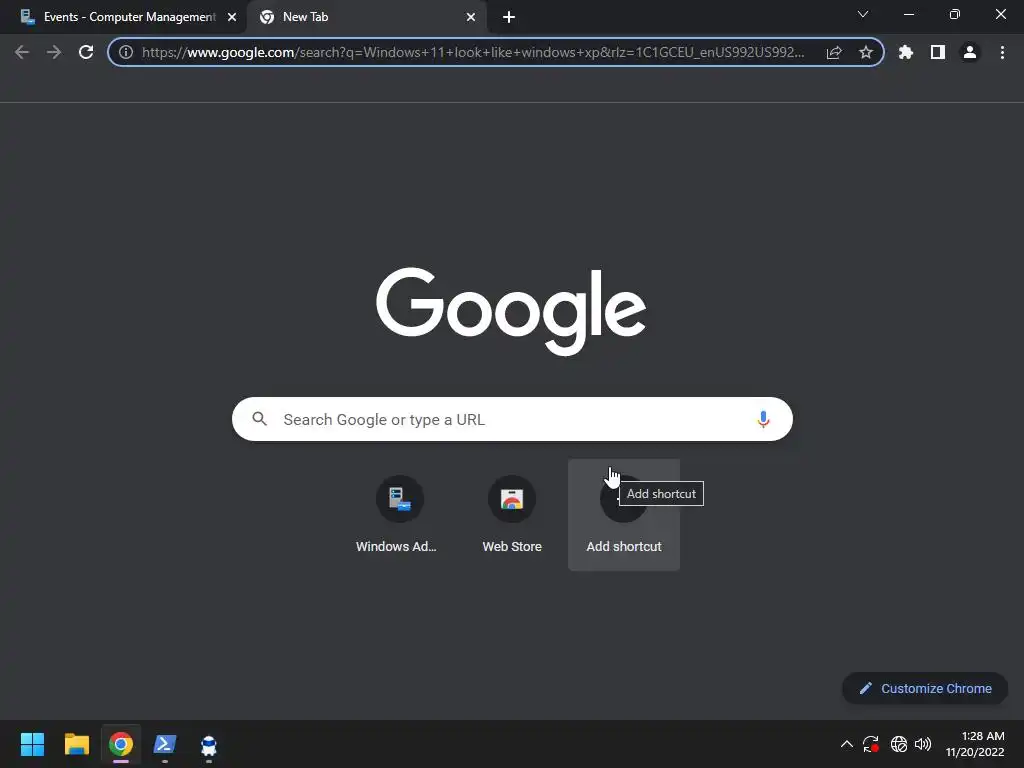The image size is (1024, 768).
Task: Open the Windows Start menu
Action: point(33,744)
